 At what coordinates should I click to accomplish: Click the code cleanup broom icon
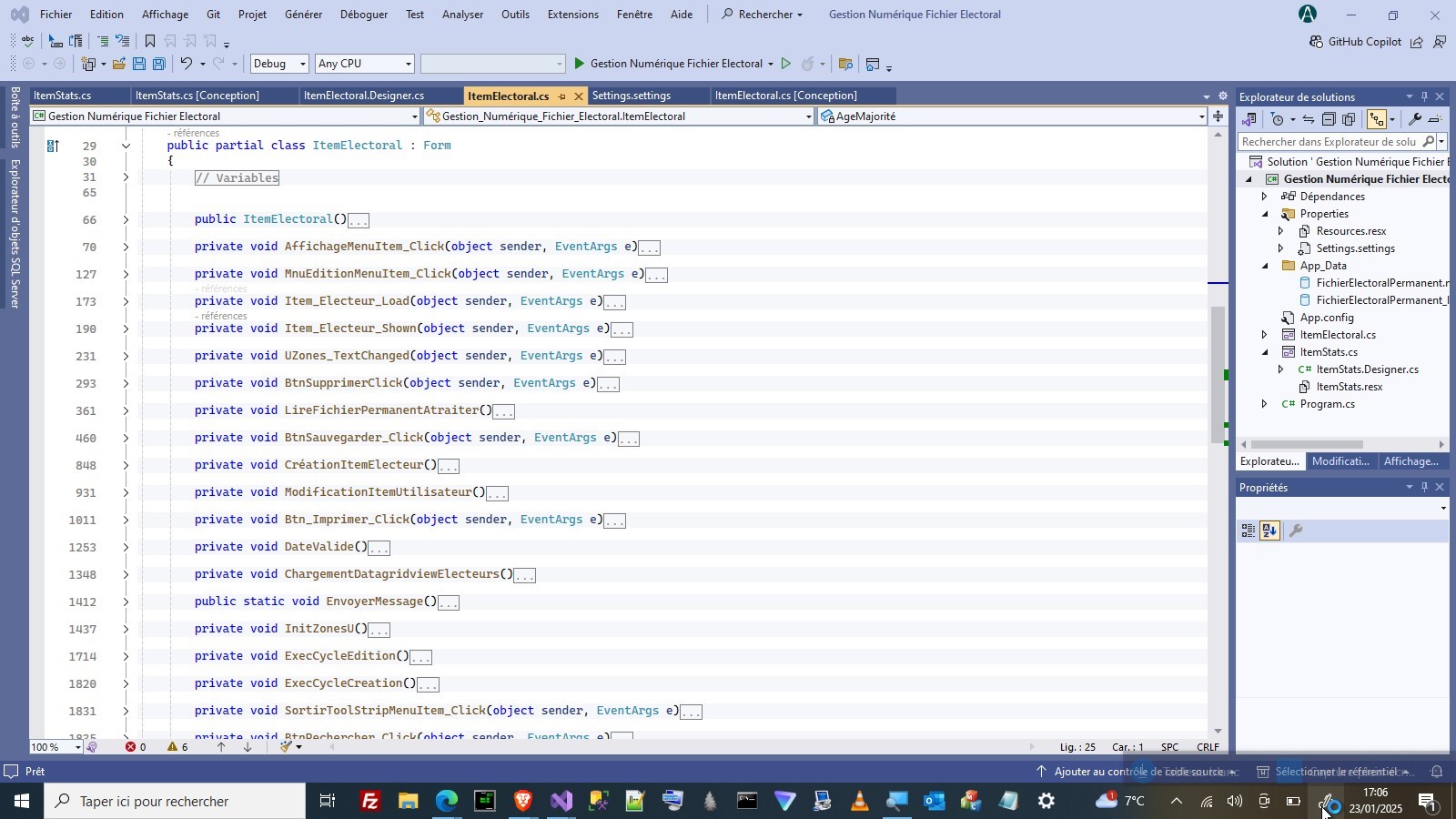[287, 747]
